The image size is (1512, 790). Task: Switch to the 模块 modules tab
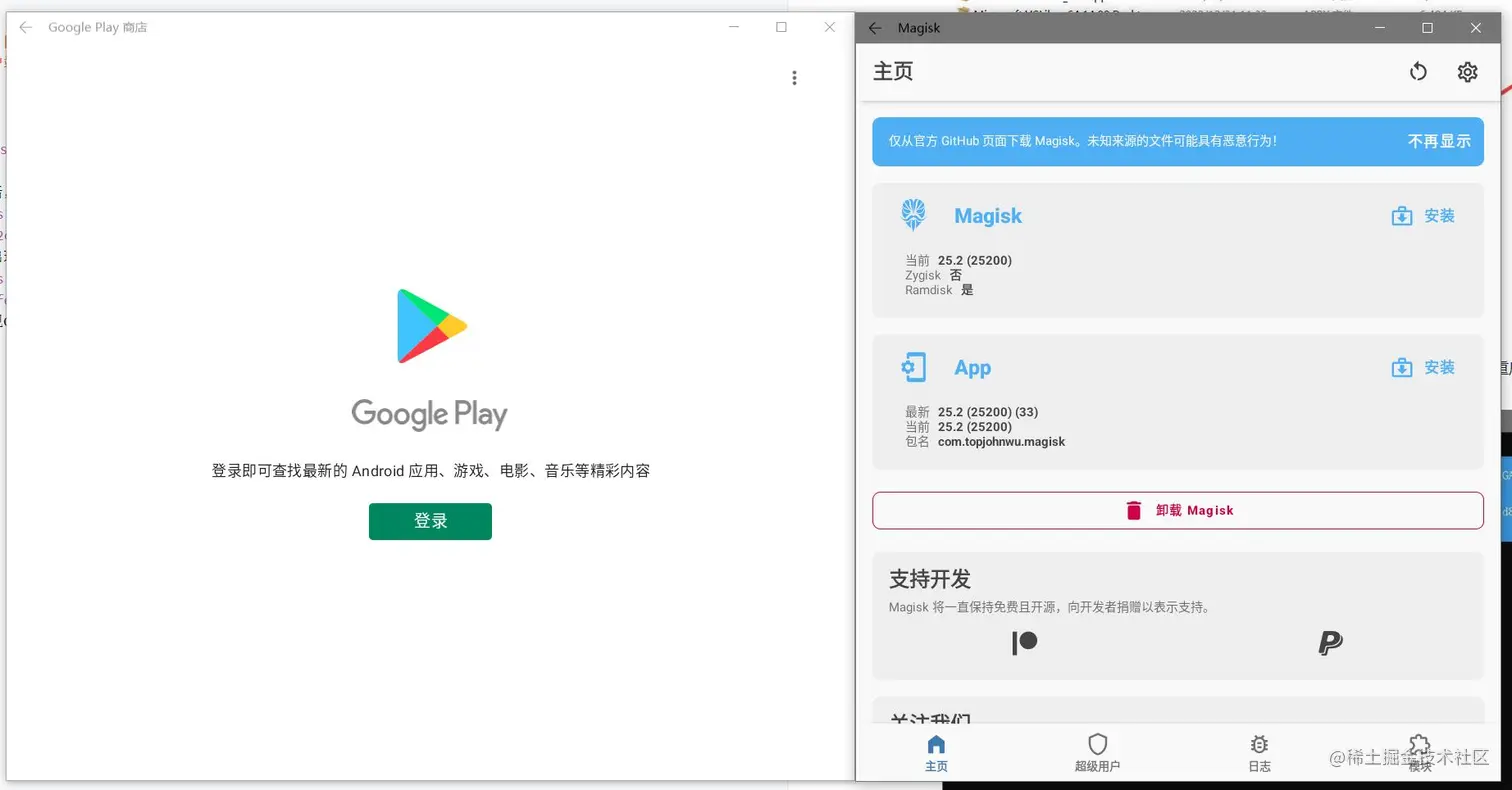[1420, 754]
